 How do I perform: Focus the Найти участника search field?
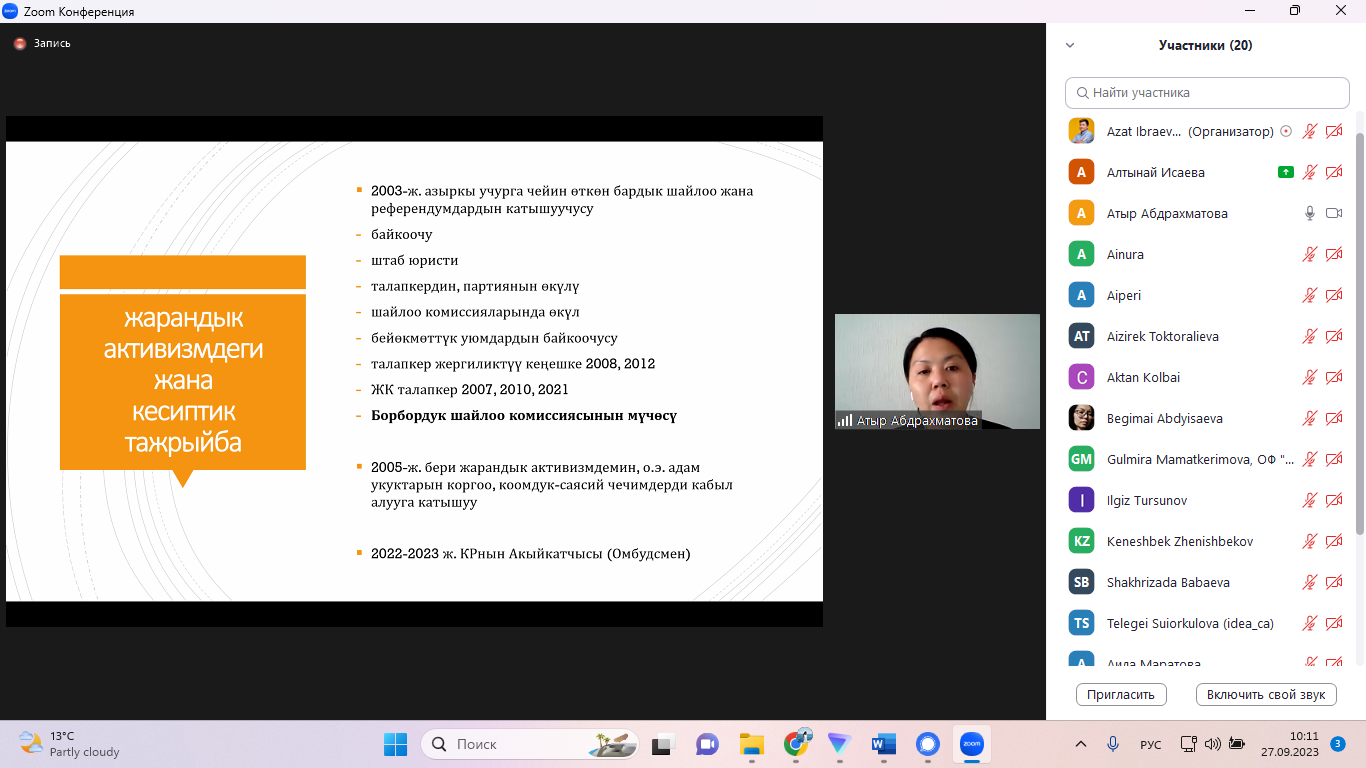[1207, 93]
